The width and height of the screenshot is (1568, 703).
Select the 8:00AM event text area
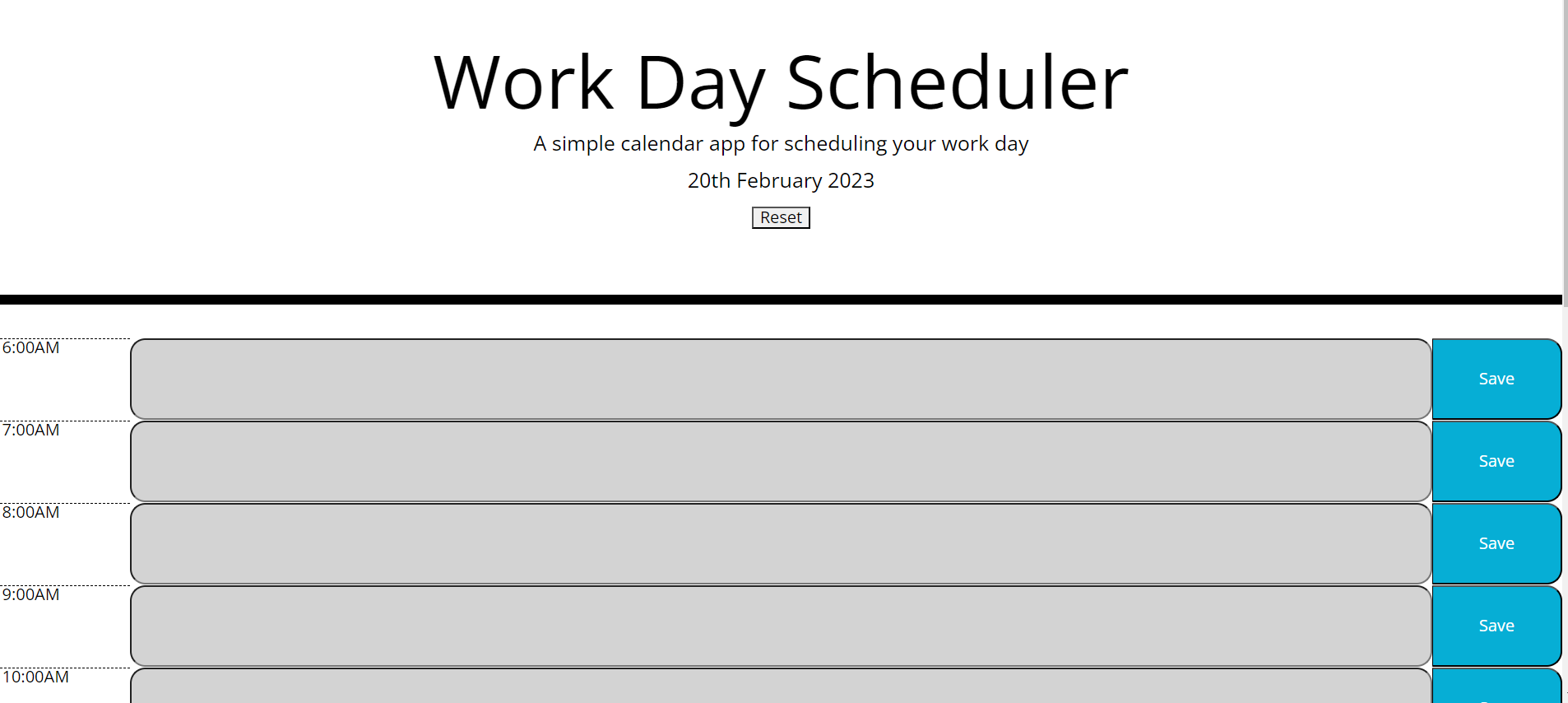pyautogui.click(x=780, y=542)
